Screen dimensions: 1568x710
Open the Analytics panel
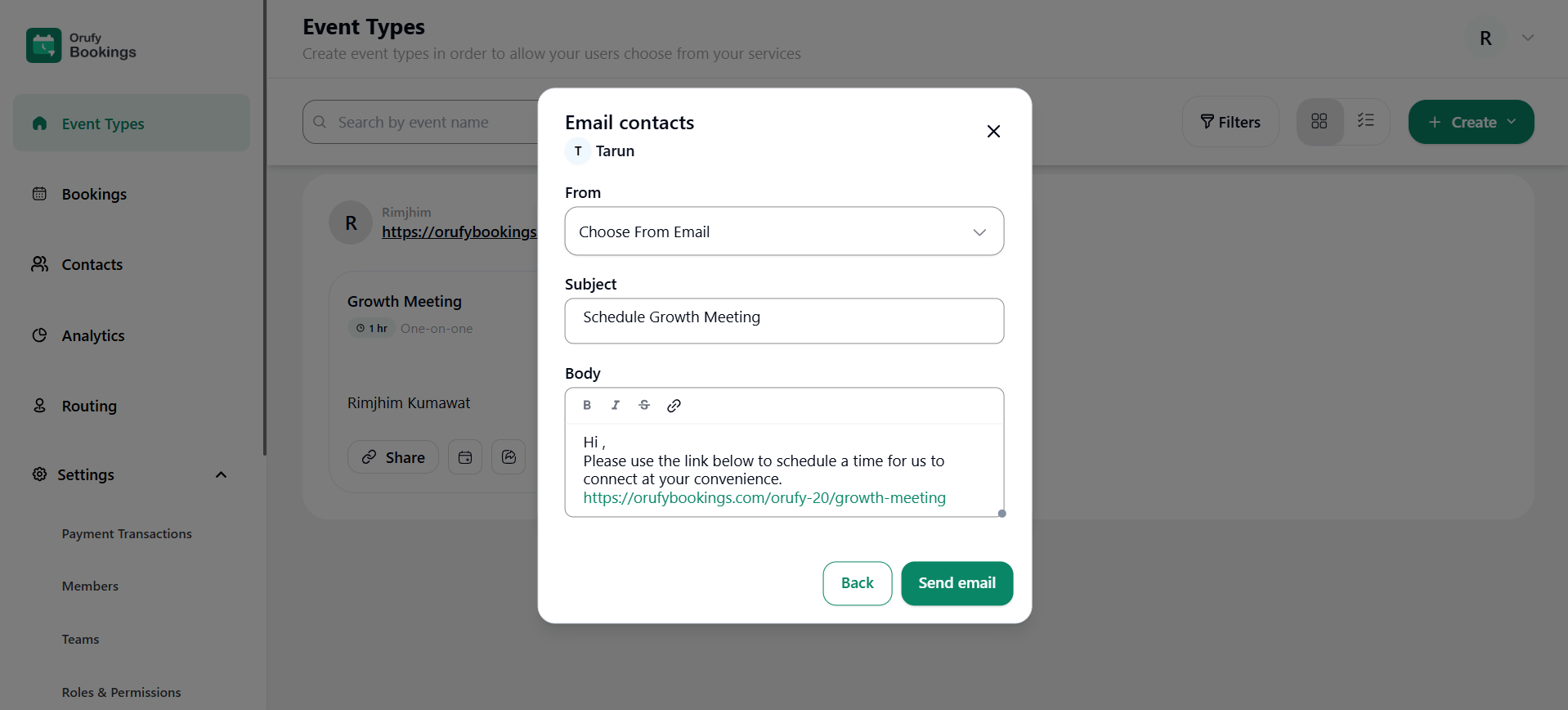click(92, 335)
